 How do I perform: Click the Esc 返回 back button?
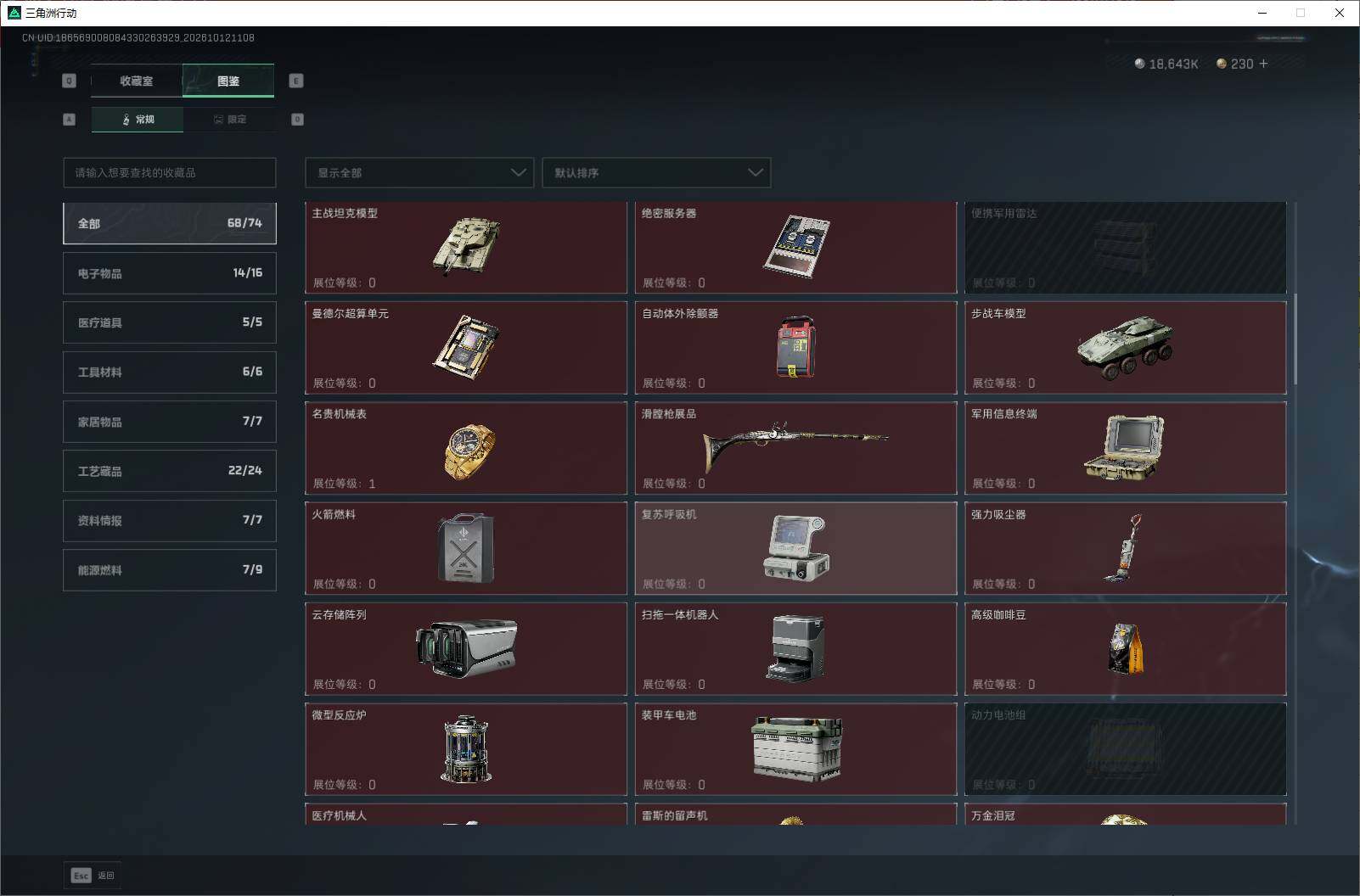[x=93, y=876]
